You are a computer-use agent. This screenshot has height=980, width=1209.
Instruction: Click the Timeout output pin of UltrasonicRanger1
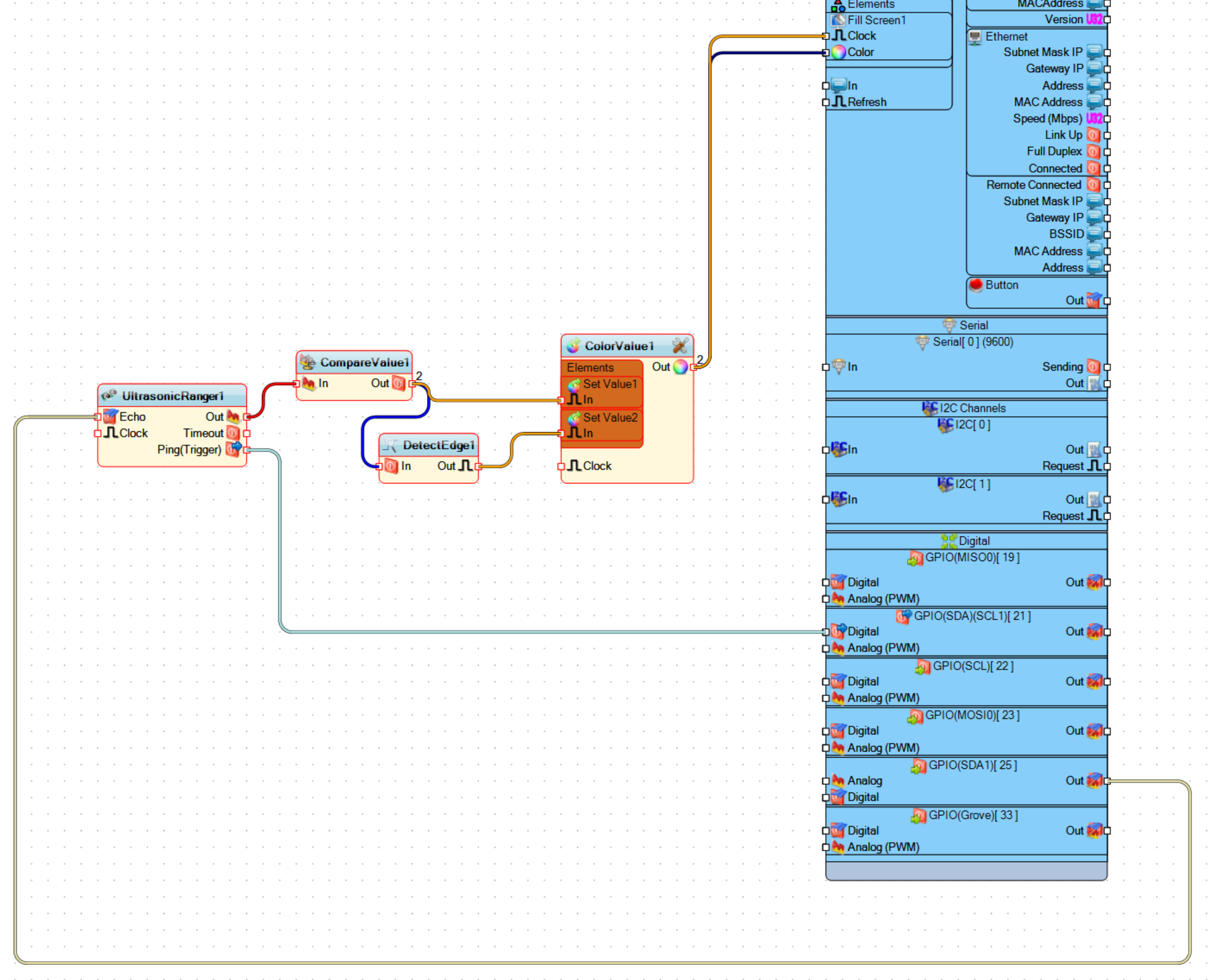point(247,433)
